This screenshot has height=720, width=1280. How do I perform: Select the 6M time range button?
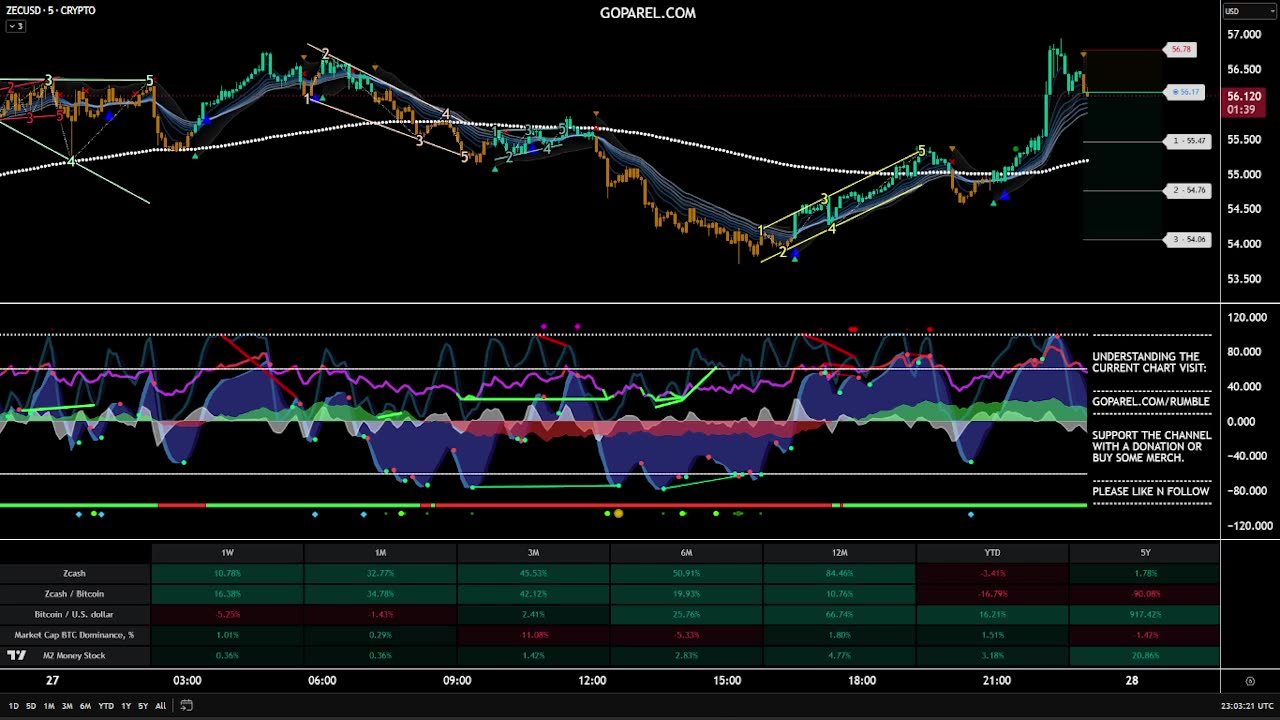tap(85, 706)
